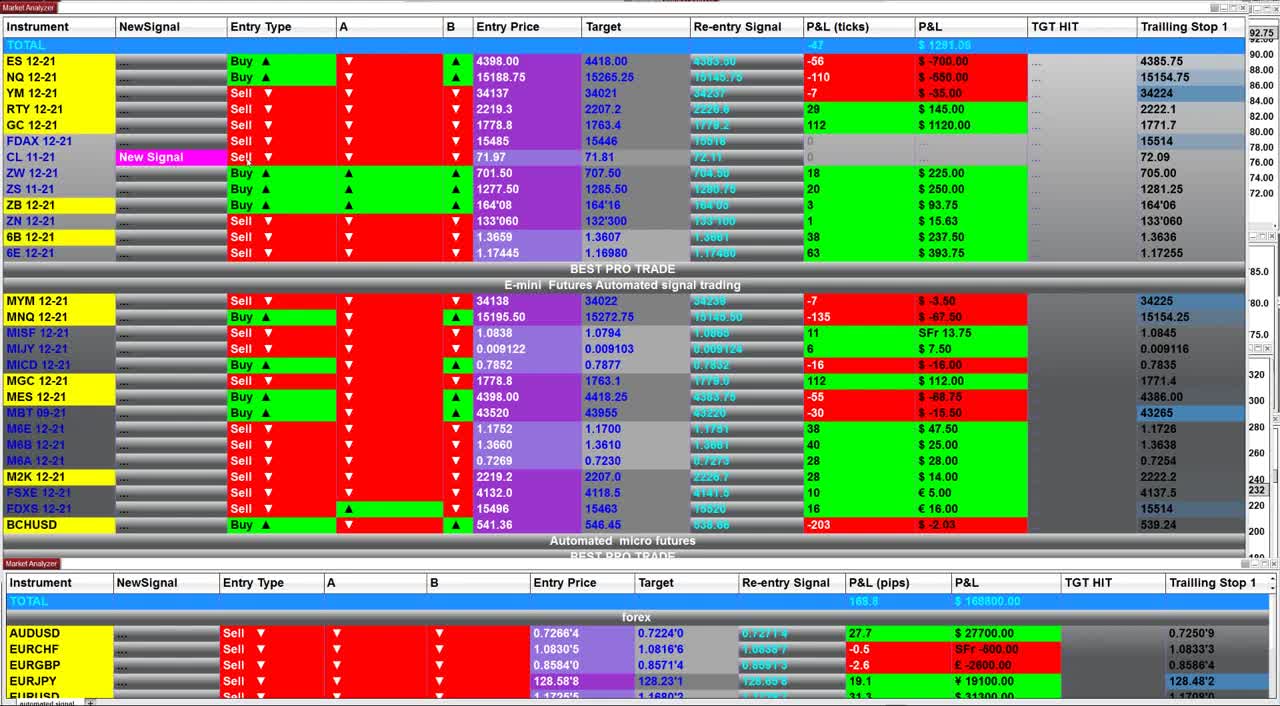Select the ZB 12-21 instrument cell
The height and width of the screenshot is (706, 1280).
tap(60, 205)
